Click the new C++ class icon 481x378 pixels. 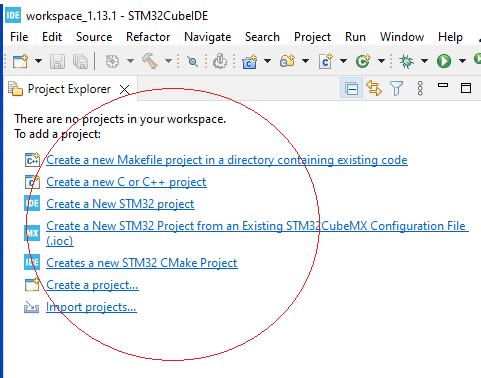pos(250,61)
